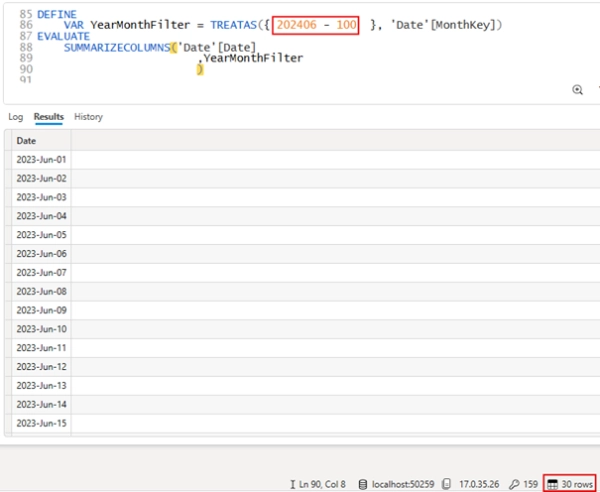This screenshot has width=600, height=492.
Task: Click the SUMMARIZECOLUMNS function in the editor
Action: tap(116, 48)
